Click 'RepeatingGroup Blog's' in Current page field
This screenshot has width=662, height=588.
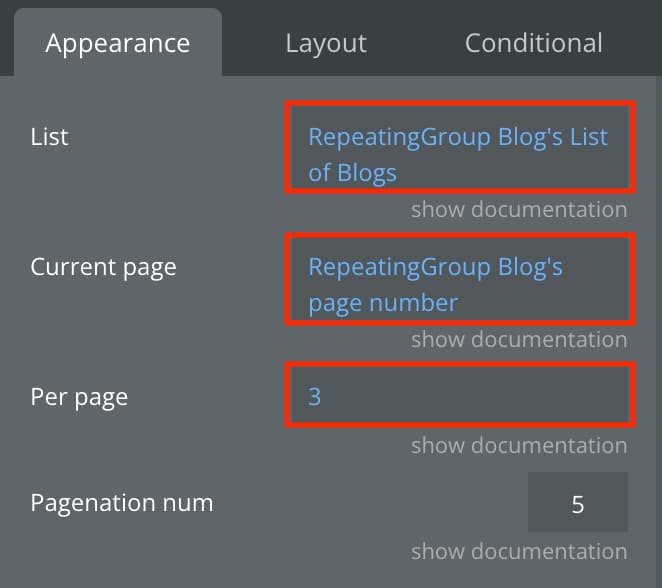[x=435, y=267]
